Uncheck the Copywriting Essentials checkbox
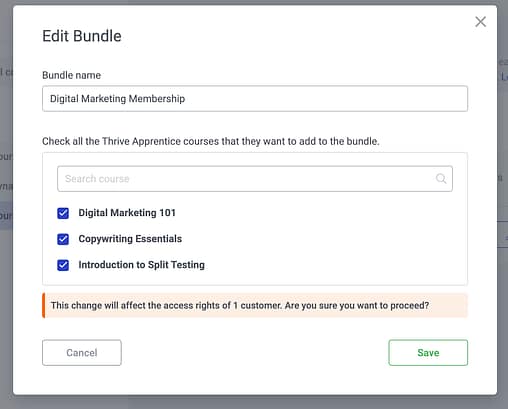Viewport: 508px width, 409px height. [x=63, y=239]
